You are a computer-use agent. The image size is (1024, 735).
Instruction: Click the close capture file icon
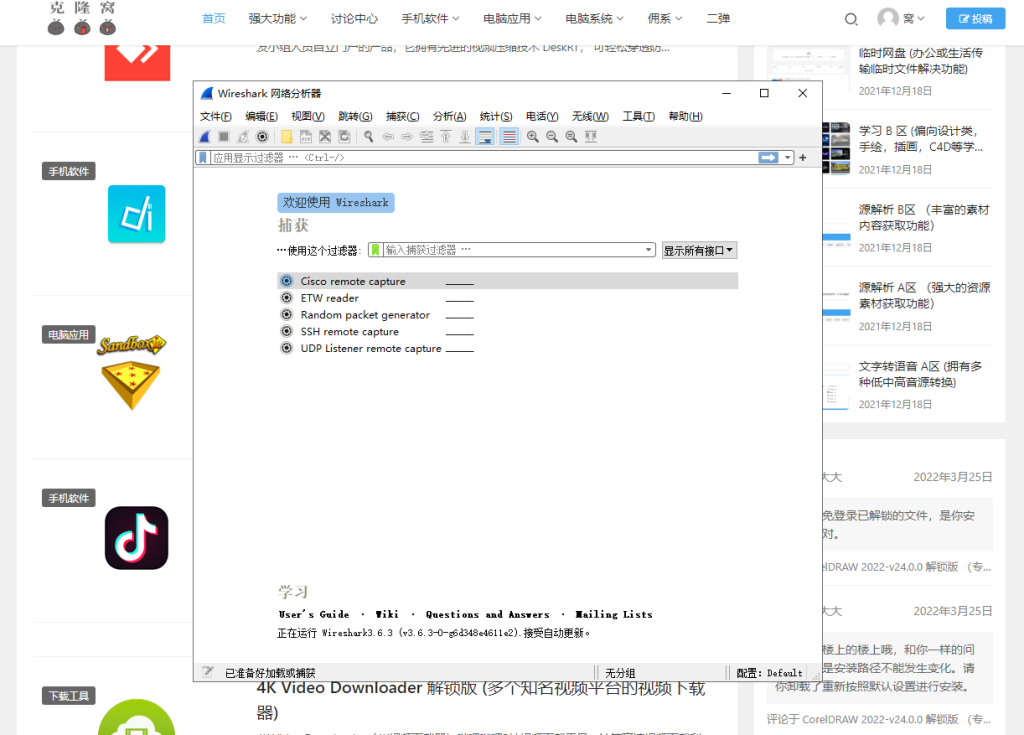click(x=325, y=137)
